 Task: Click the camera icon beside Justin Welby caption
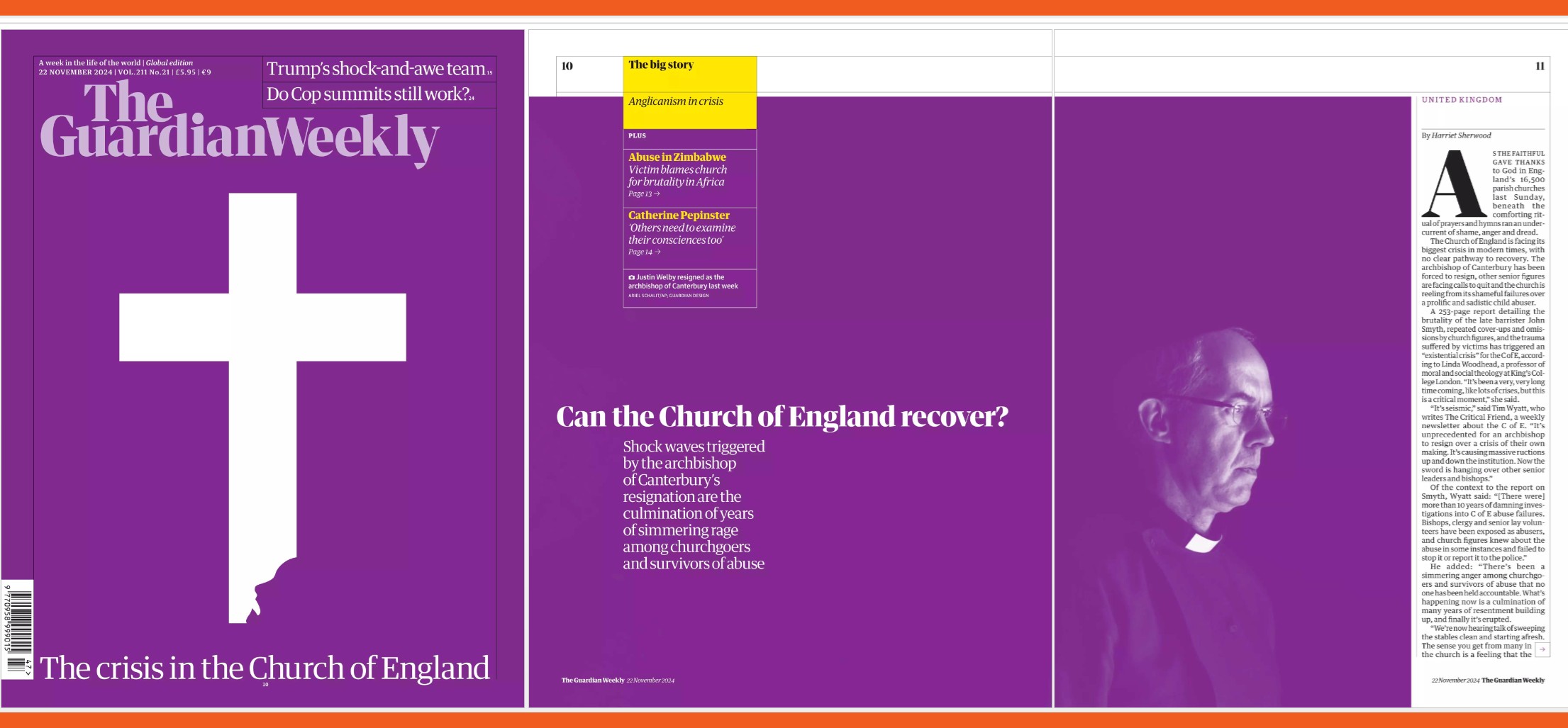tap(631, 278)
